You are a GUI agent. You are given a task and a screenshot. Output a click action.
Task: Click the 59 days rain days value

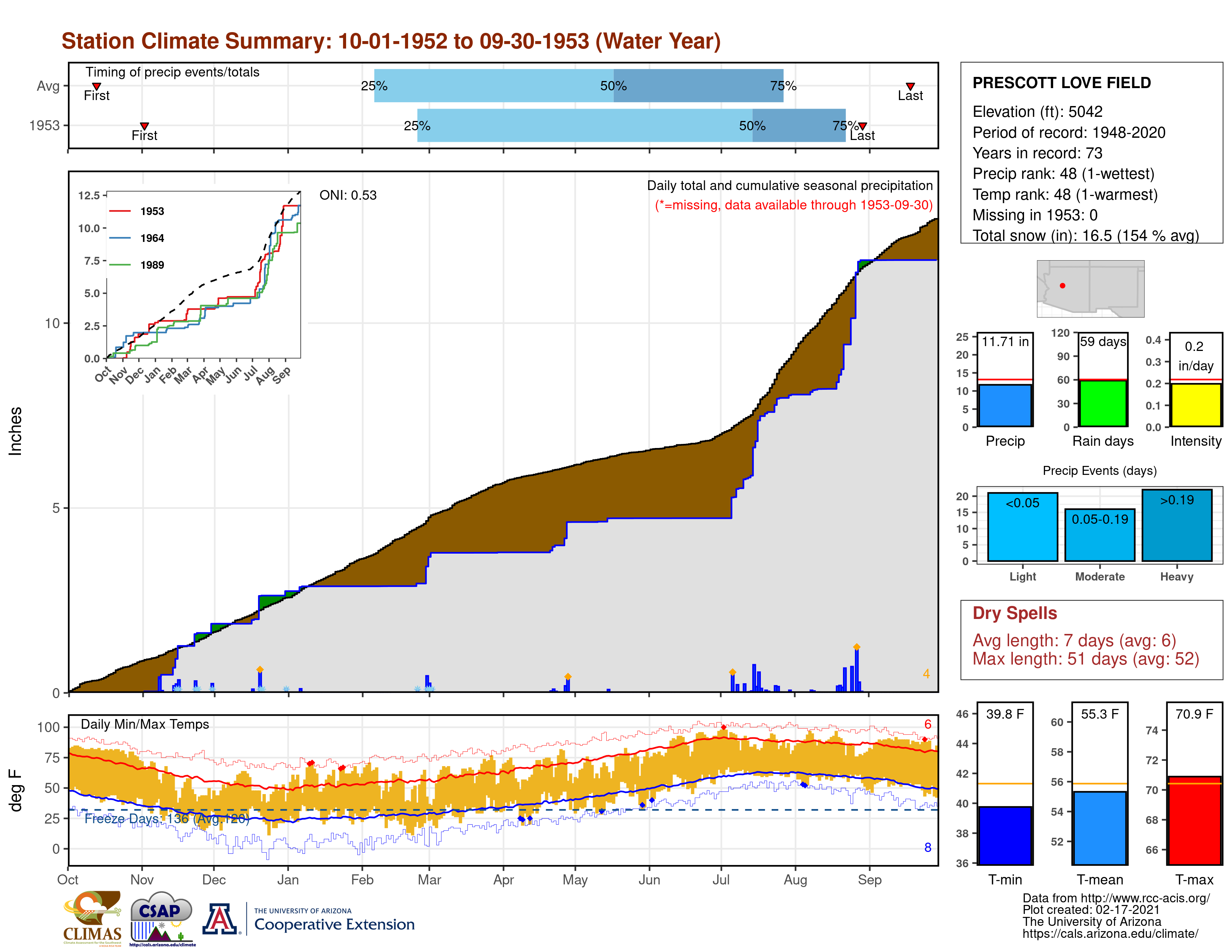[1103, 341]
